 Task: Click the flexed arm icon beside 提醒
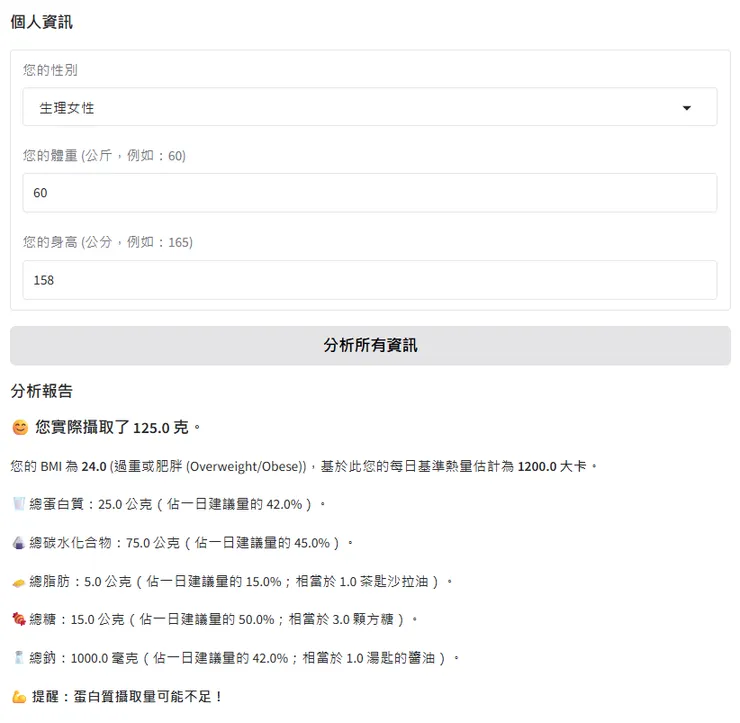click(19, 697)
